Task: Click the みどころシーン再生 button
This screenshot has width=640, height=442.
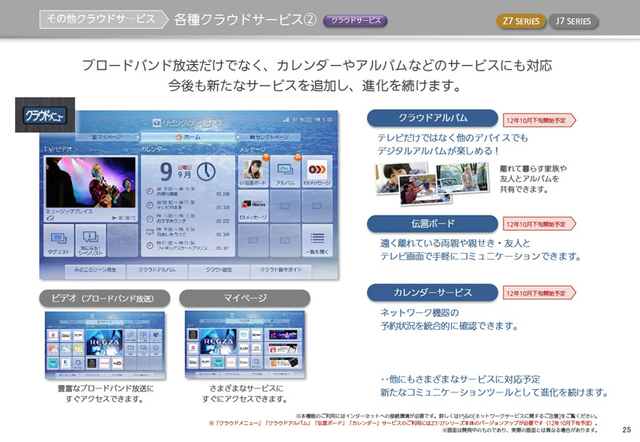Action: click(x=95, y=270)
